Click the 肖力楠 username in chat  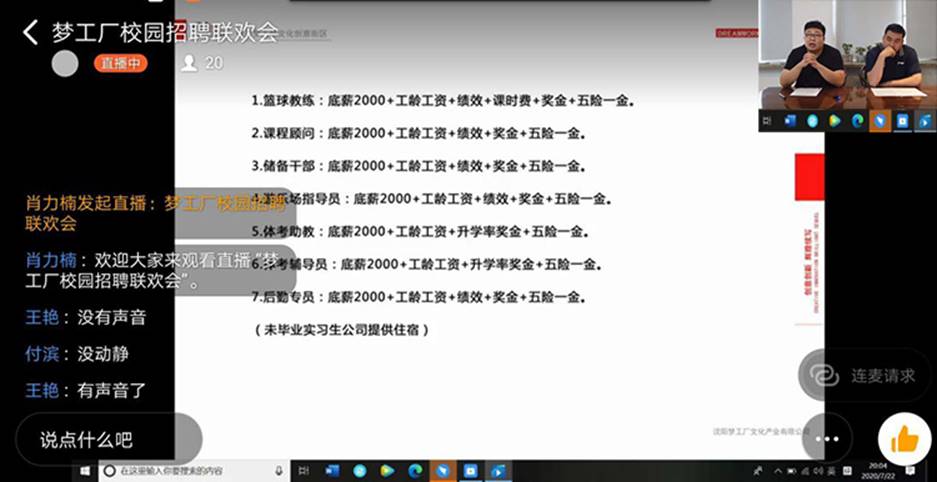click(47, 260)
